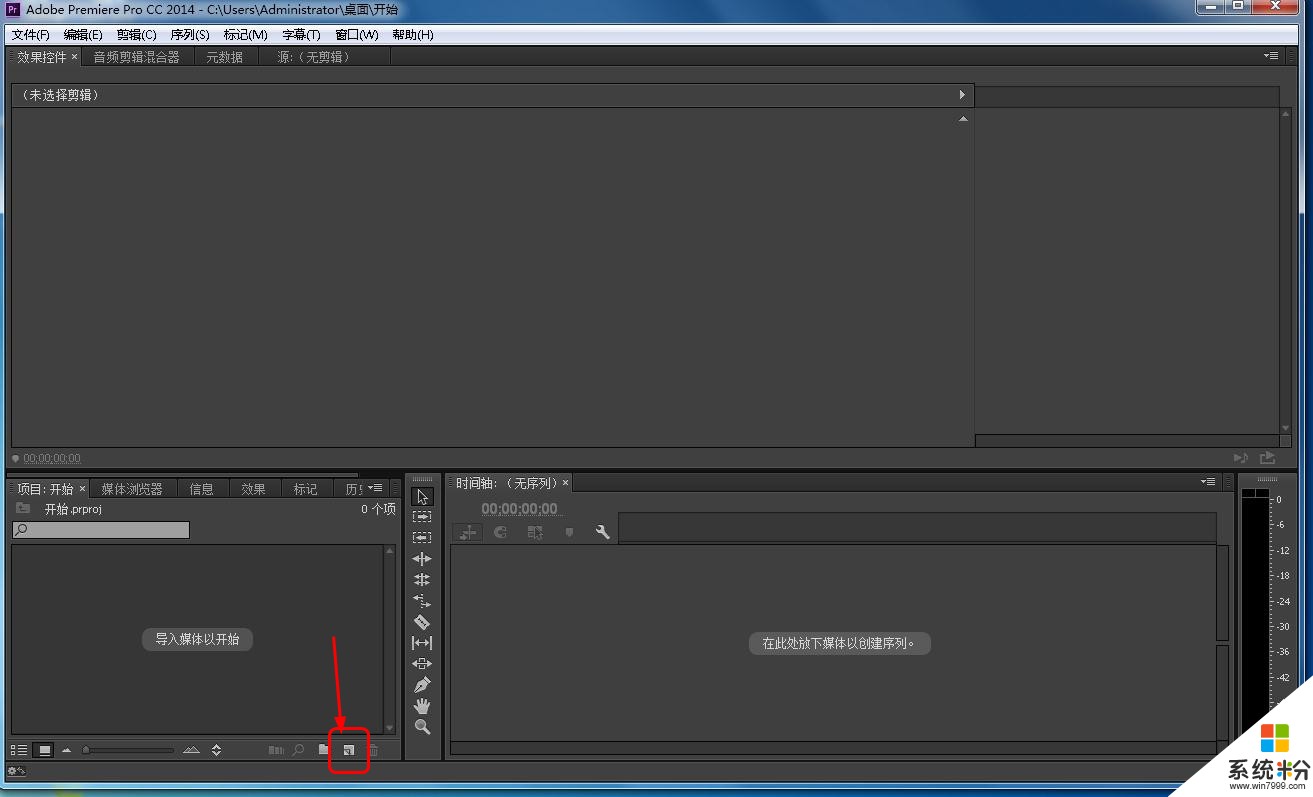Switch to the 源:(无剪辑) tab

pos(313,57)
